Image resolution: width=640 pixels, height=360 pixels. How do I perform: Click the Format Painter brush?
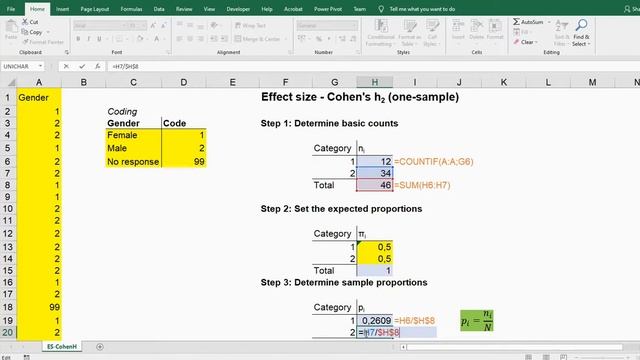[x=25, y=42]
